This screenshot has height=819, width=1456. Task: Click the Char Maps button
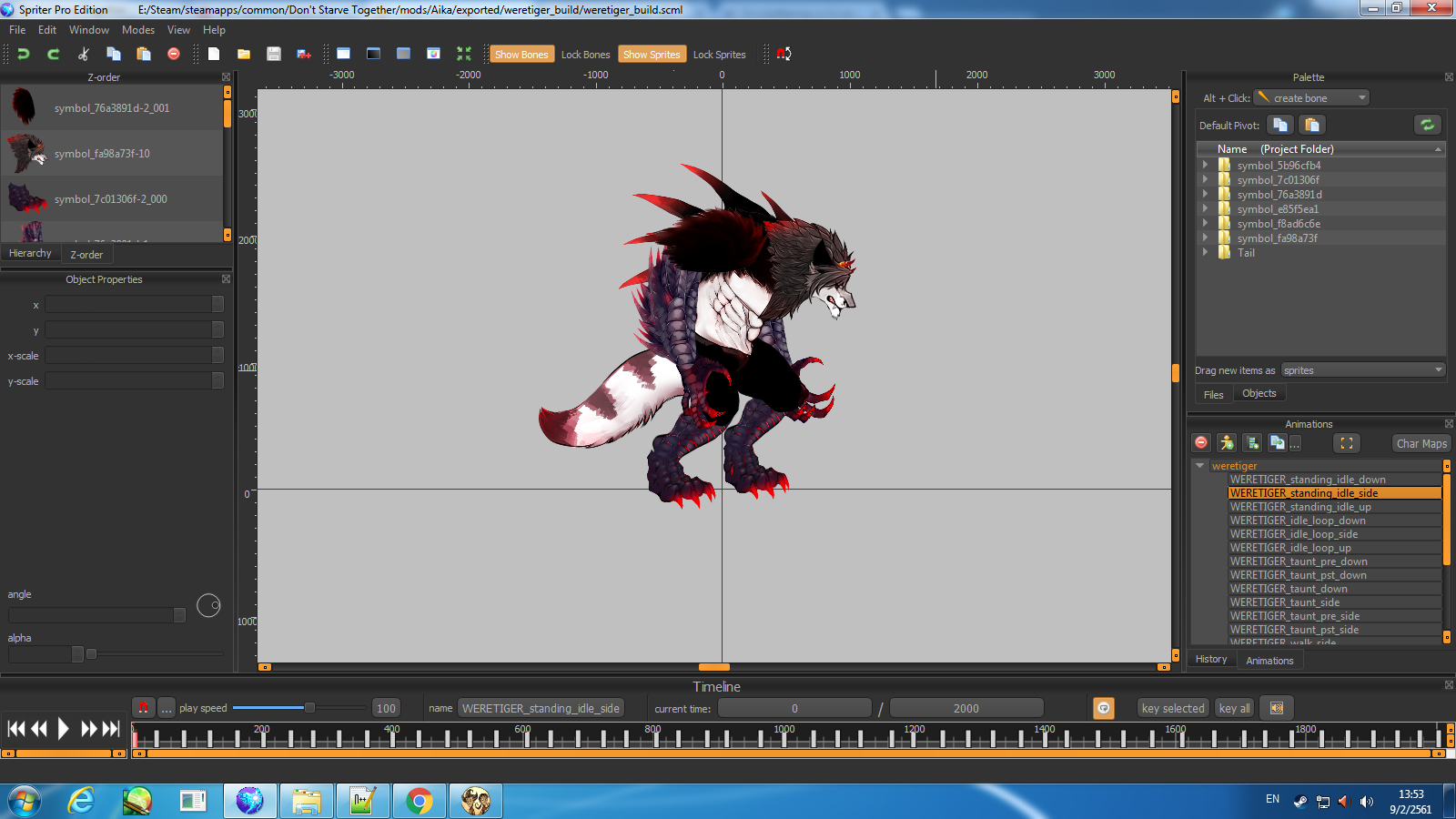1421,444
